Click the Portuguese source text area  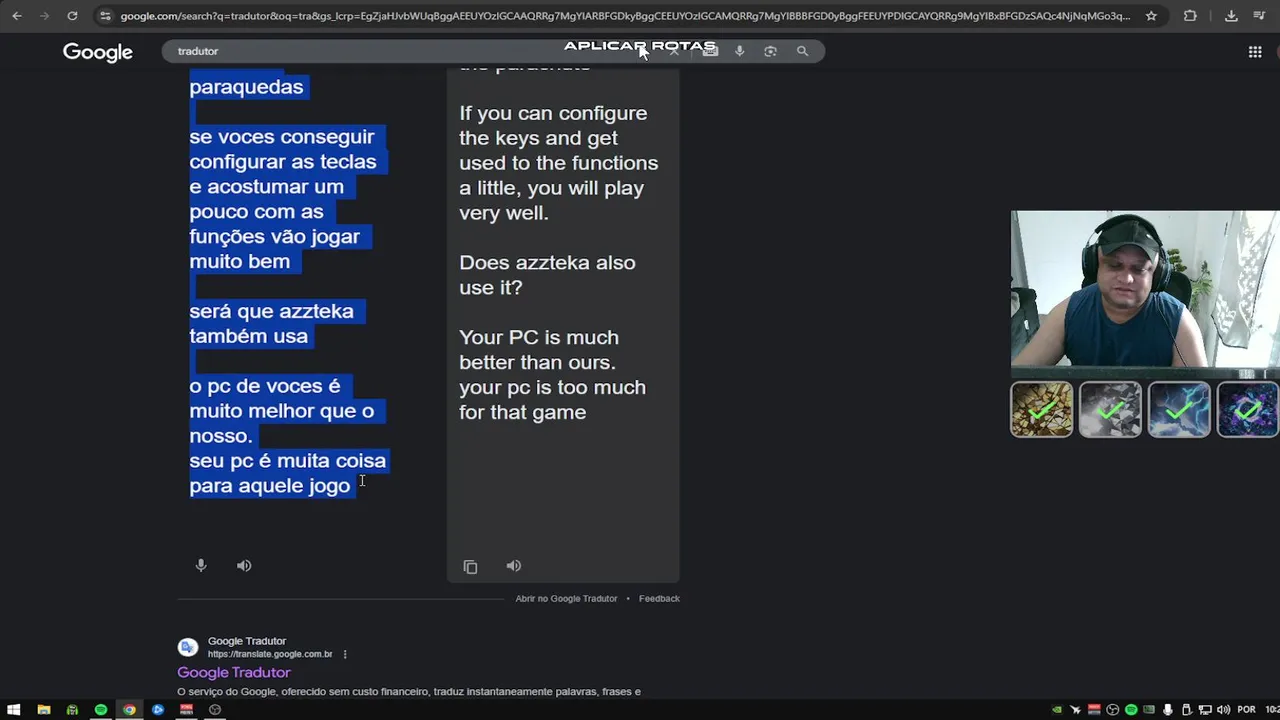(288, 286)
